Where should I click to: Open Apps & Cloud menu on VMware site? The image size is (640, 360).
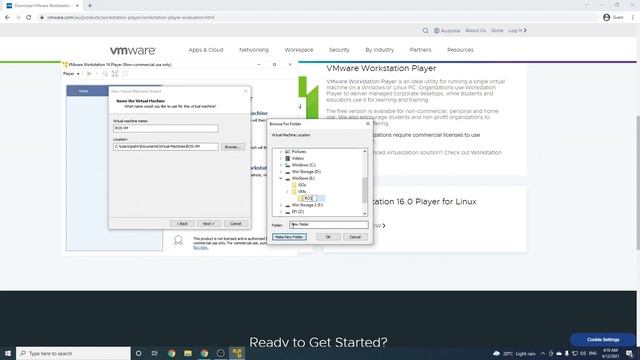tap(206, 50)
